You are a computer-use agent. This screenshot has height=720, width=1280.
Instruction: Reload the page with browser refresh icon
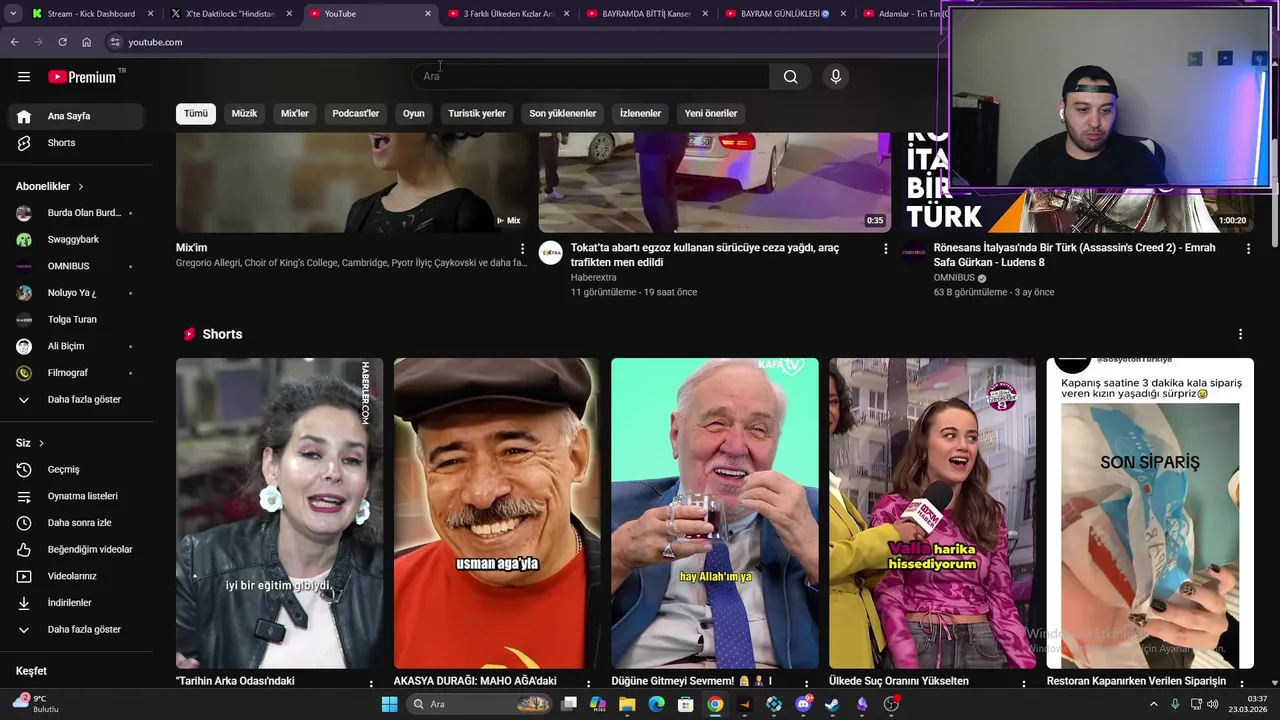(62, 42)
